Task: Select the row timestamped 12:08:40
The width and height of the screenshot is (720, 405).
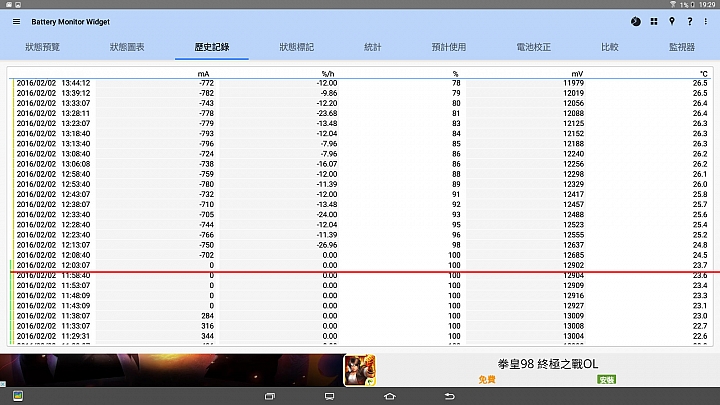Action: pyautogui.click(x=360, y=255)
